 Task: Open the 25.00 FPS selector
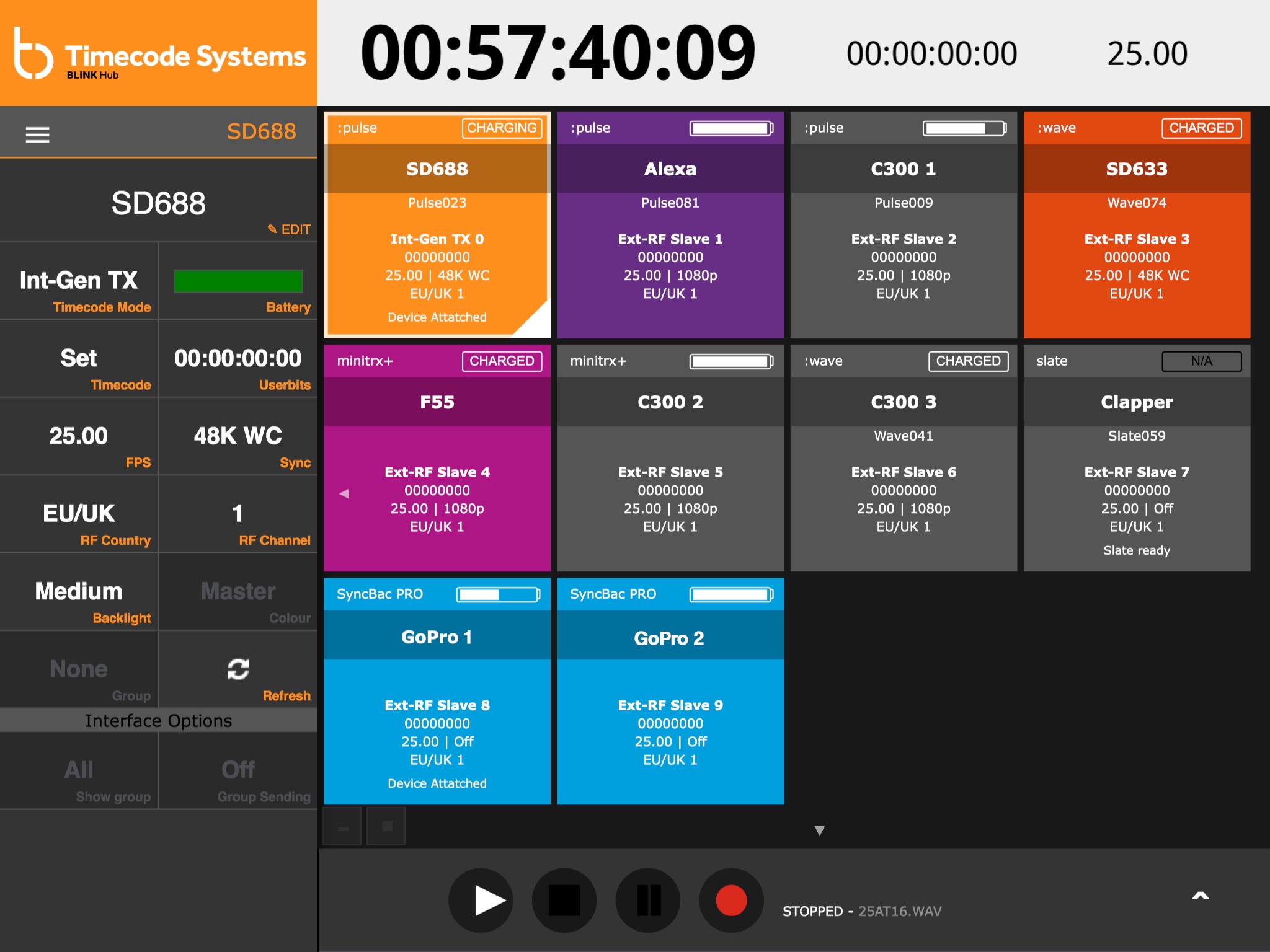[x=79, y=436]
